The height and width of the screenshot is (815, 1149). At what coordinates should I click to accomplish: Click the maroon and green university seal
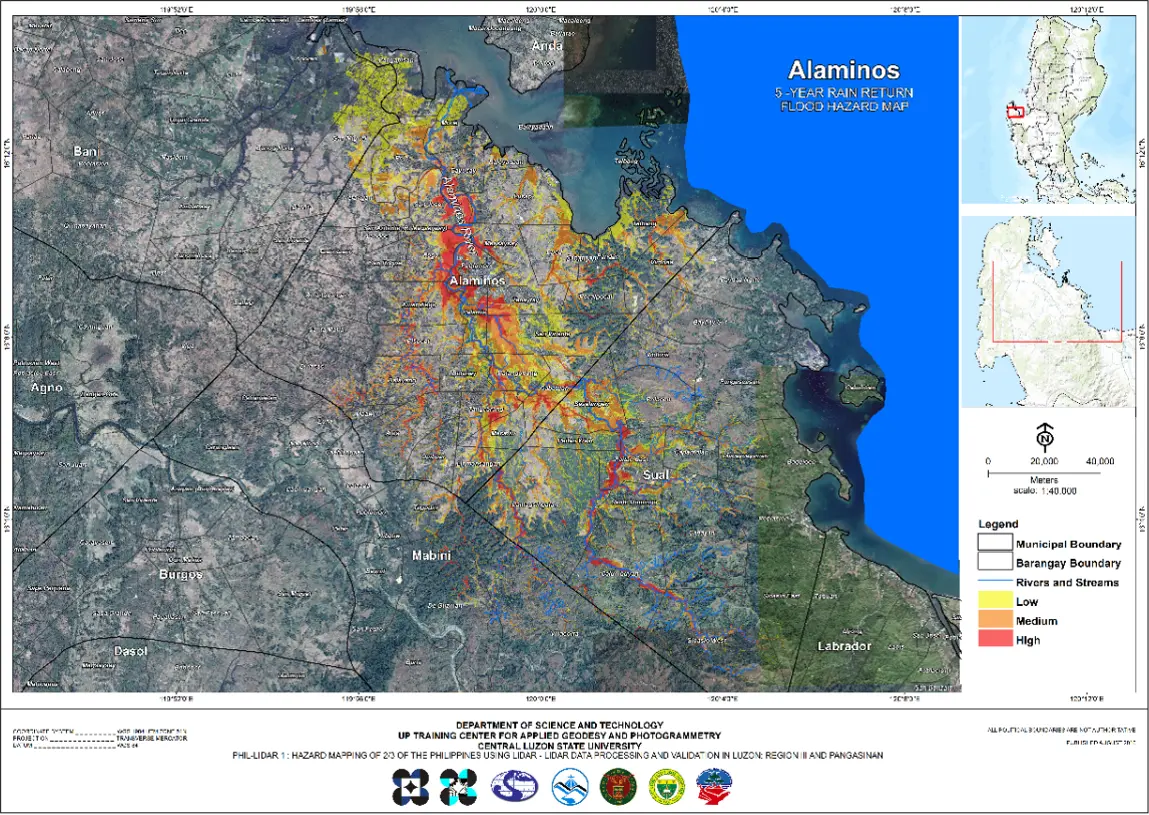(x=615, y=787)
